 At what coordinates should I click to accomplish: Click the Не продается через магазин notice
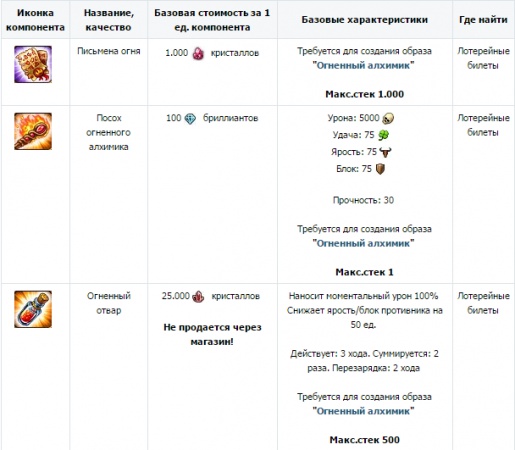(212, 334)
